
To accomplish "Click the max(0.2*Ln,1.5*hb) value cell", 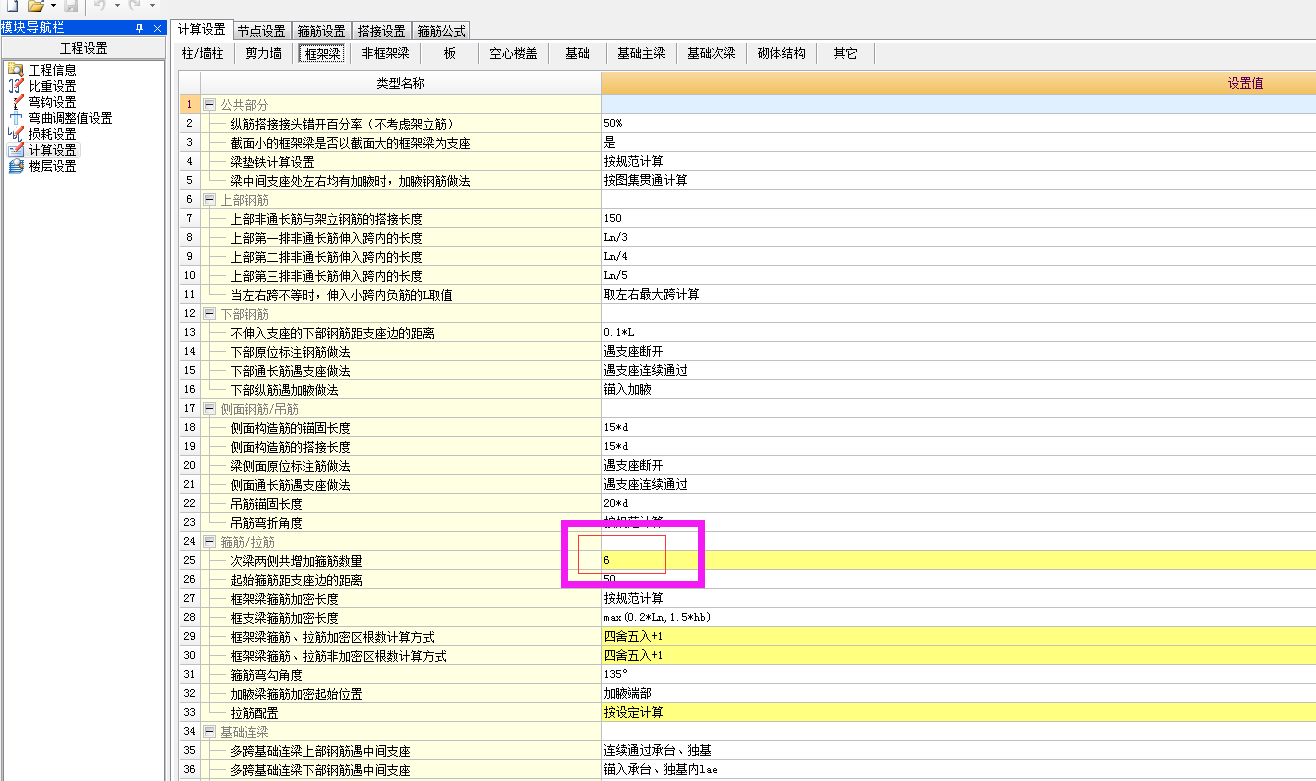I will 959,618.
